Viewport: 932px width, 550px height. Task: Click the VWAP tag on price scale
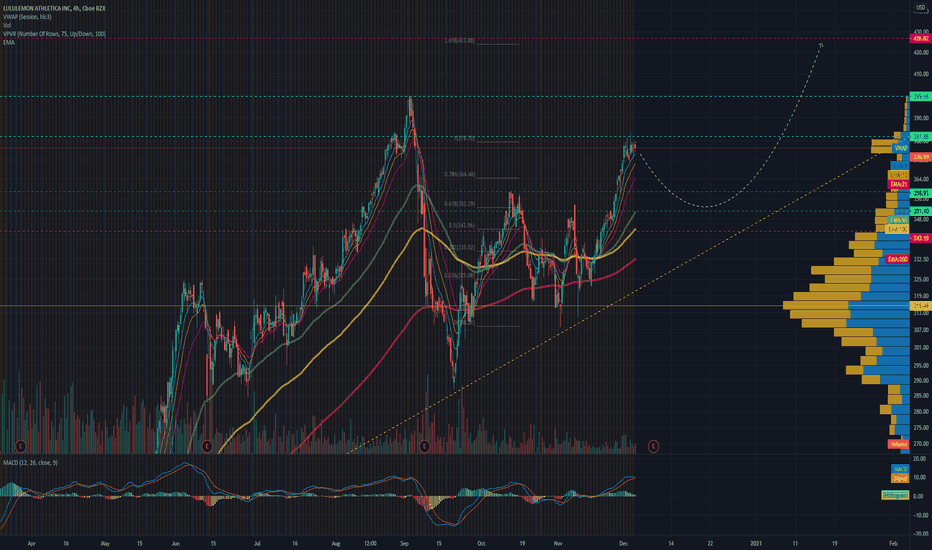pyautogui.click(x=900, y=147)
